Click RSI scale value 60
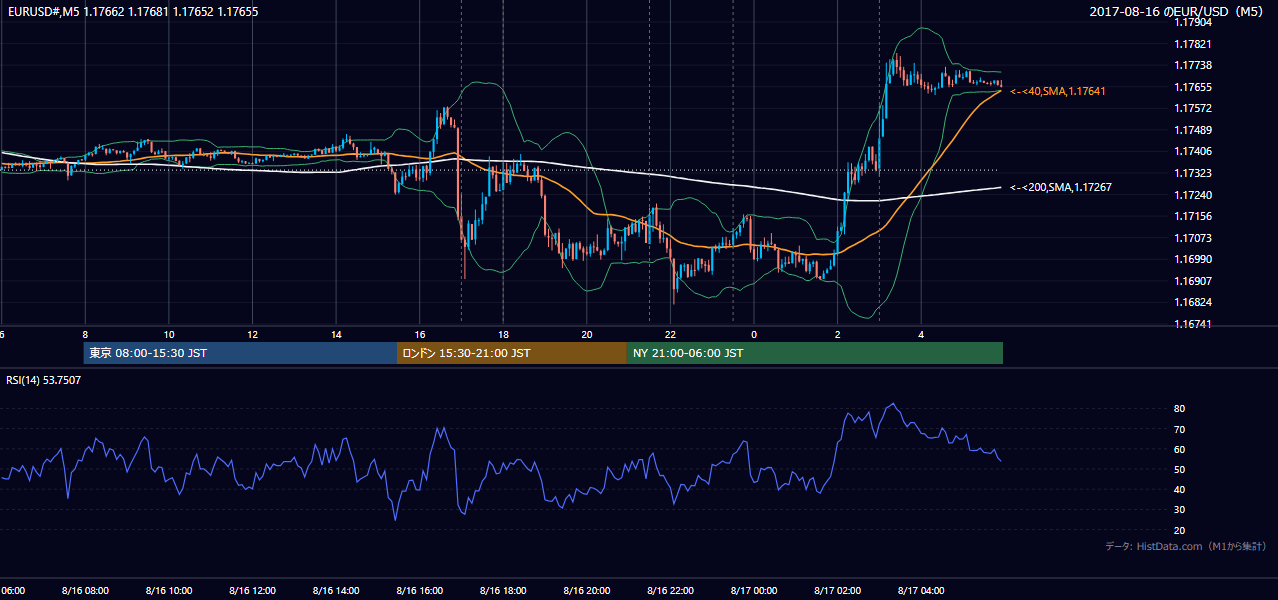Viewport: 1278px width, 600px height. coord(1180,449)
